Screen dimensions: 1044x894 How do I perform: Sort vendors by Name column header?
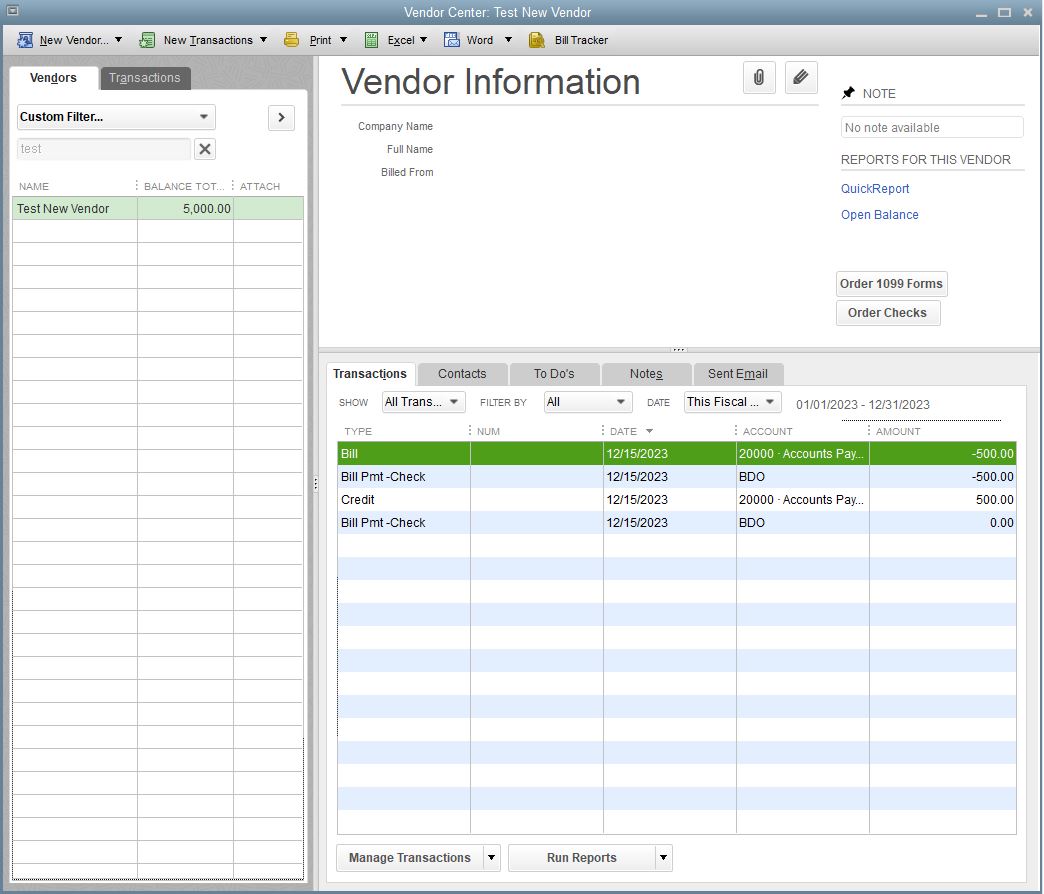click(75, 186)
